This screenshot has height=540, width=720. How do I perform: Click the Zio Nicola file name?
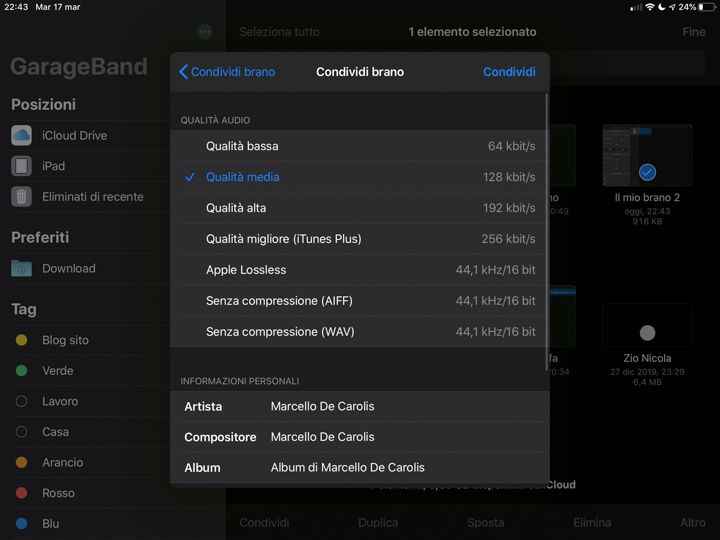[647, 358]
